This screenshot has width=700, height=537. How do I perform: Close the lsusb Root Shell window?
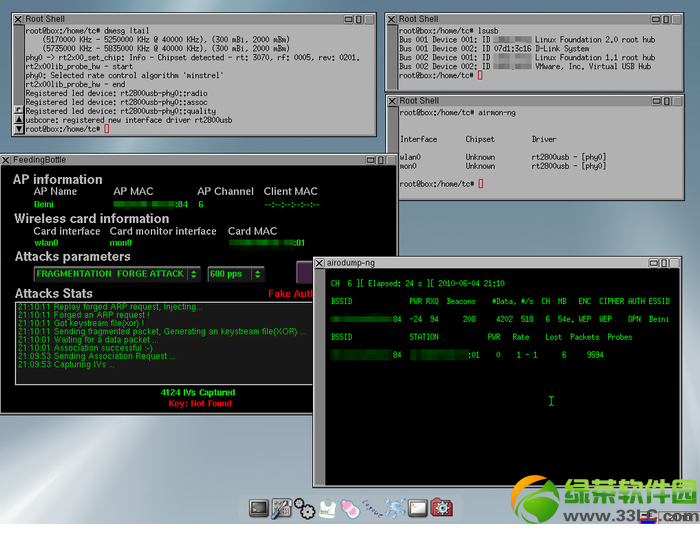392,19
